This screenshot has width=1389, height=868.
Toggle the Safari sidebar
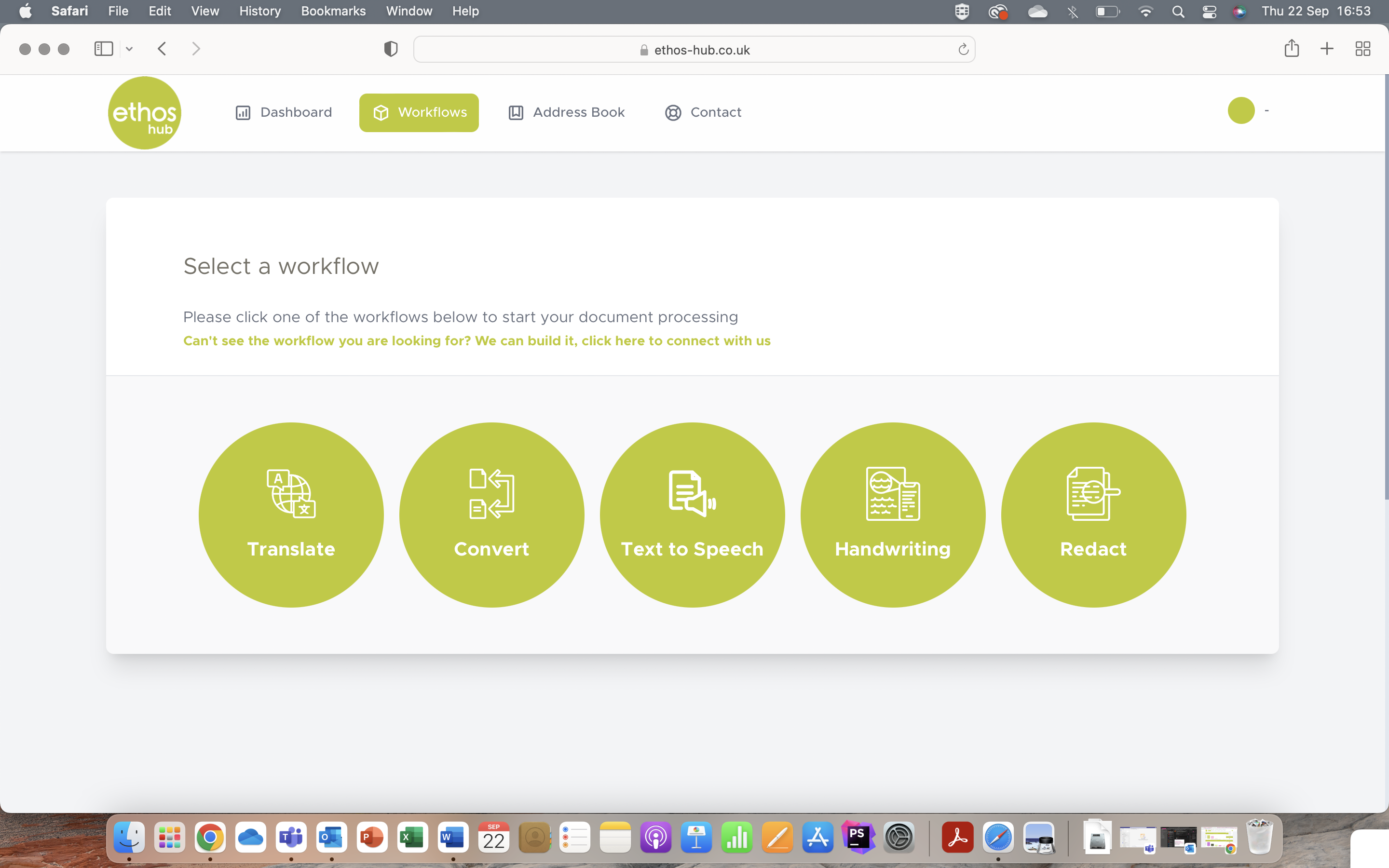coord(103,48)
